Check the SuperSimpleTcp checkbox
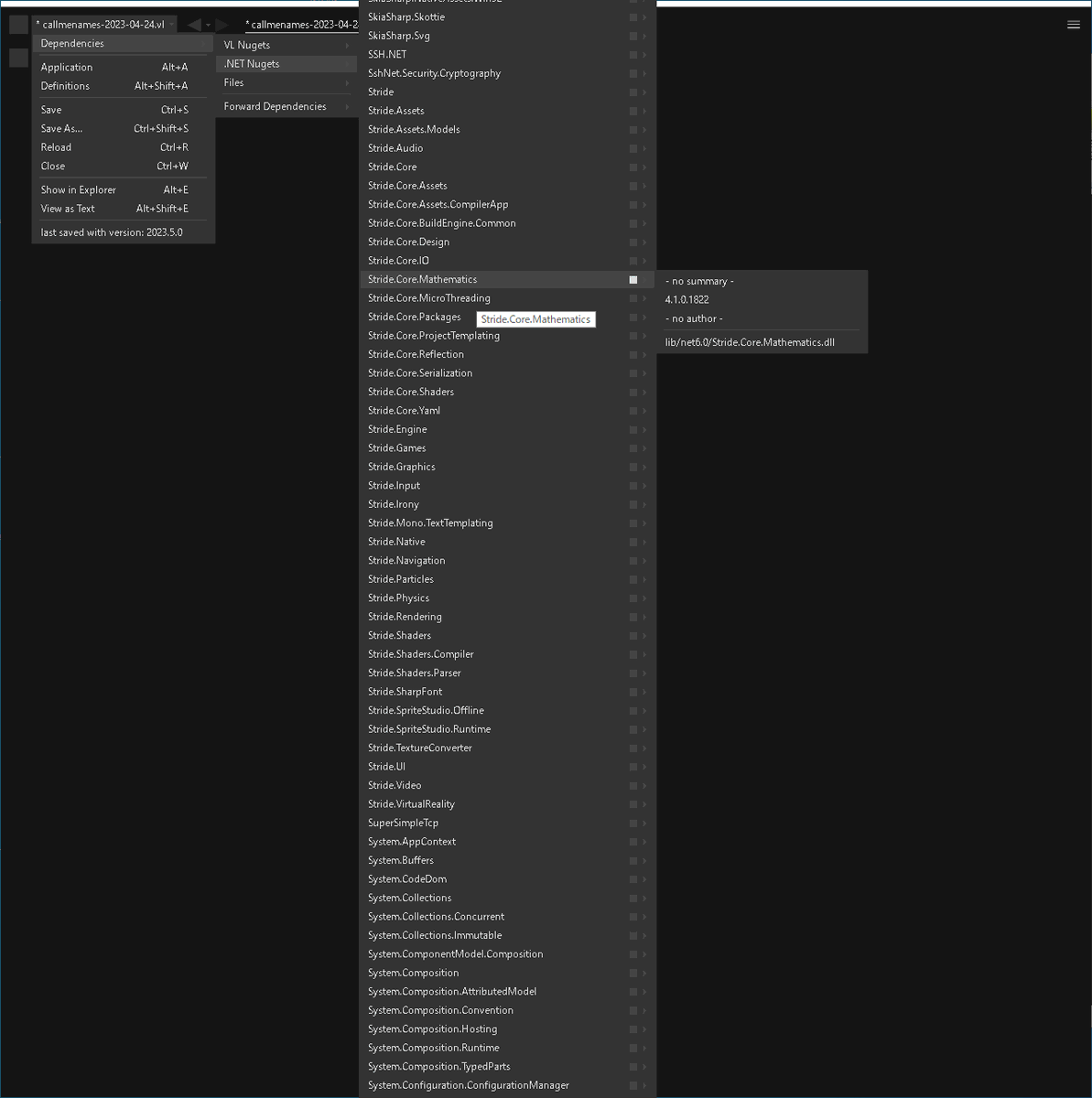The image size is (1092, 1098). [x=632, y=823]
